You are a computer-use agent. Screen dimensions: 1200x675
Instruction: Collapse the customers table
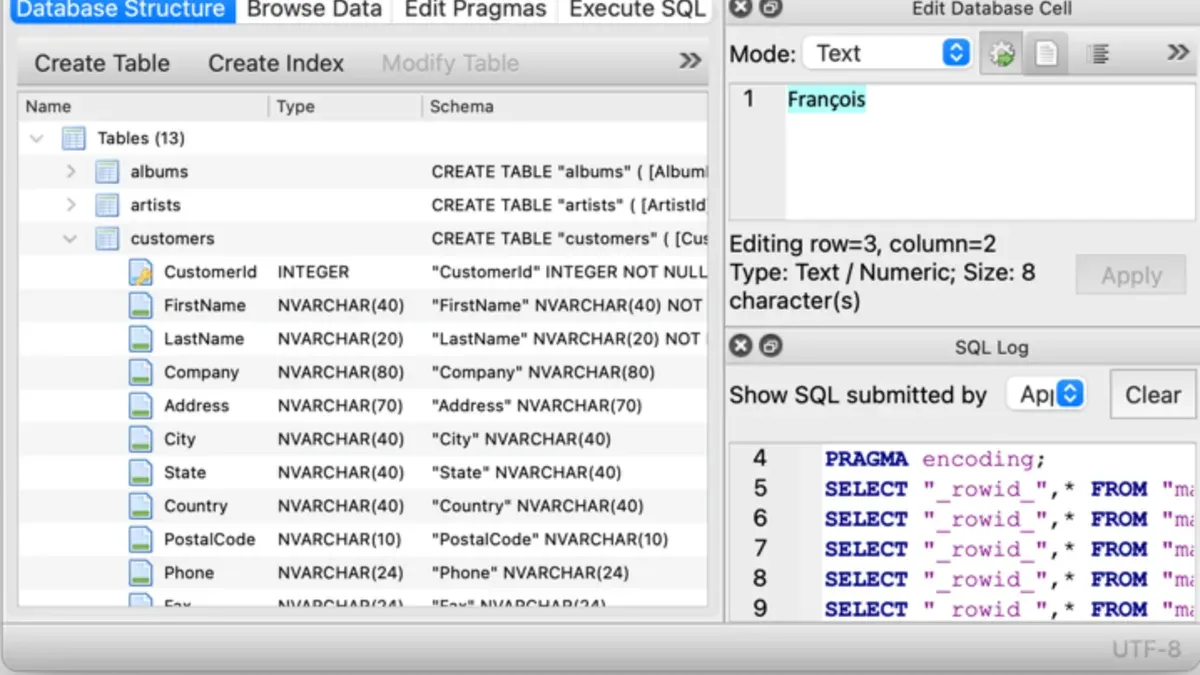(70, 239)
